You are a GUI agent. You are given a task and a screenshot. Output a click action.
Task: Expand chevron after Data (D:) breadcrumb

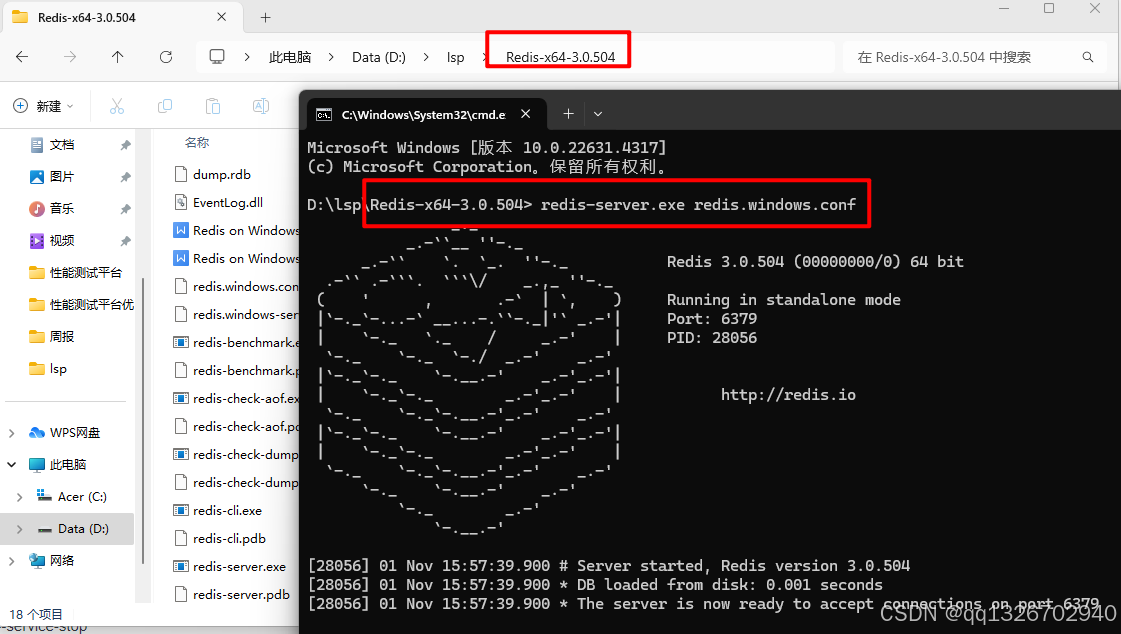tap(426, 57)
